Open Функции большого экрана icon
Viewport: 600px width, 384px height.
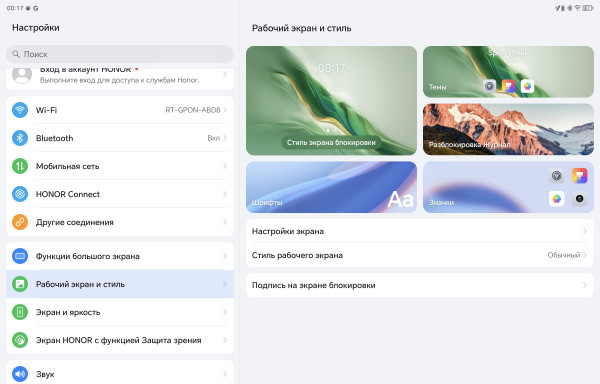point(20,256)
